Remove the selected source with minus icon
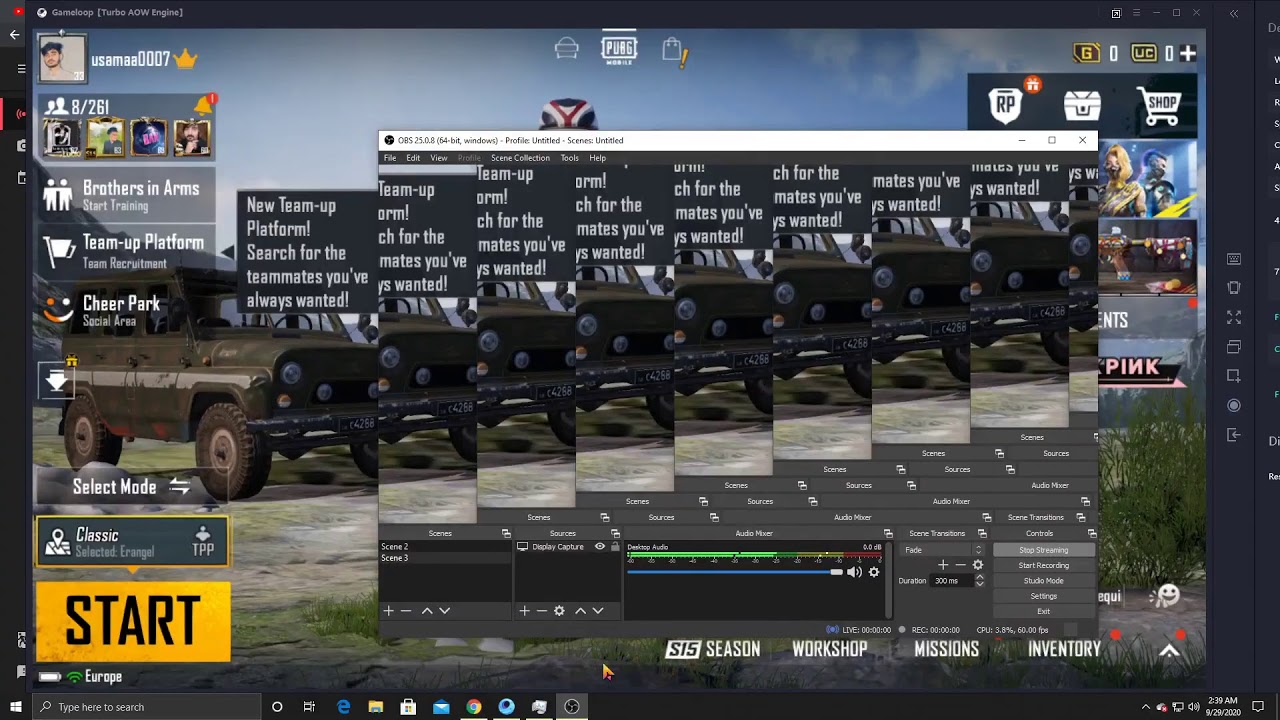Image resolution: width=1280 pixels, height=720 pixels. coord(541,610)
